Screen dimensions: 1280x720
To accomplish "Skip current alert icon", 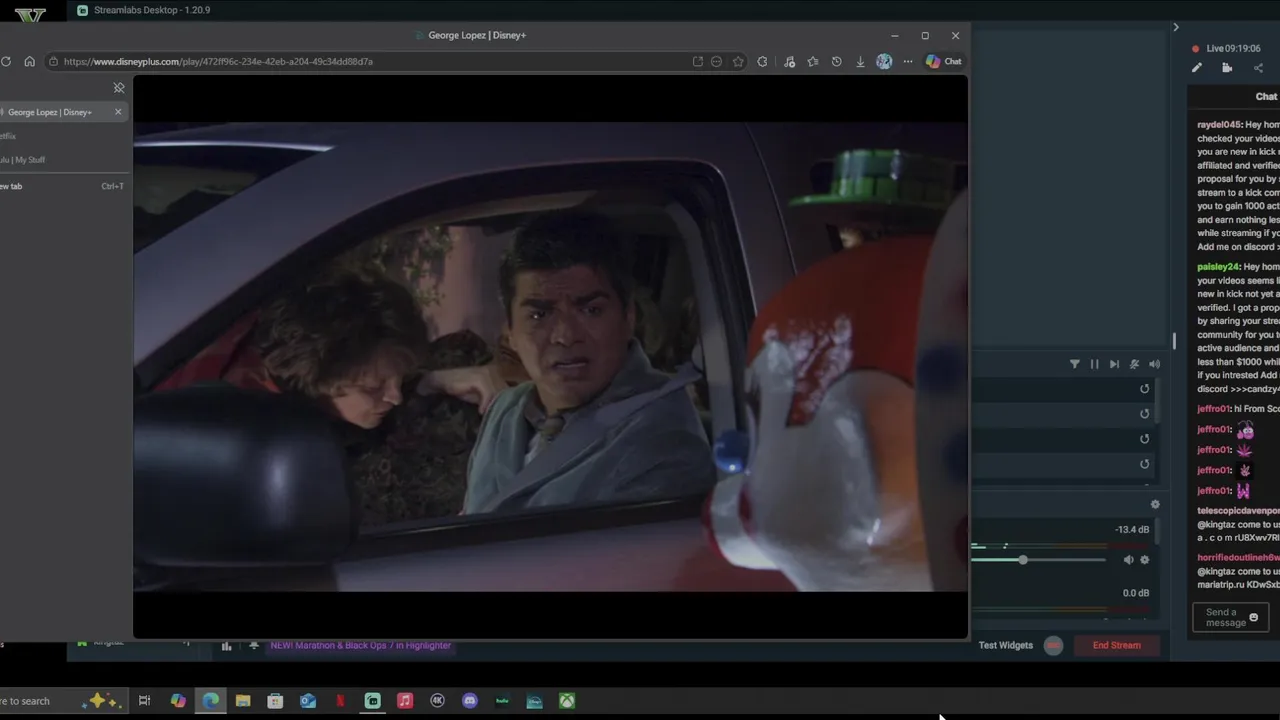I will [1114, 364].
